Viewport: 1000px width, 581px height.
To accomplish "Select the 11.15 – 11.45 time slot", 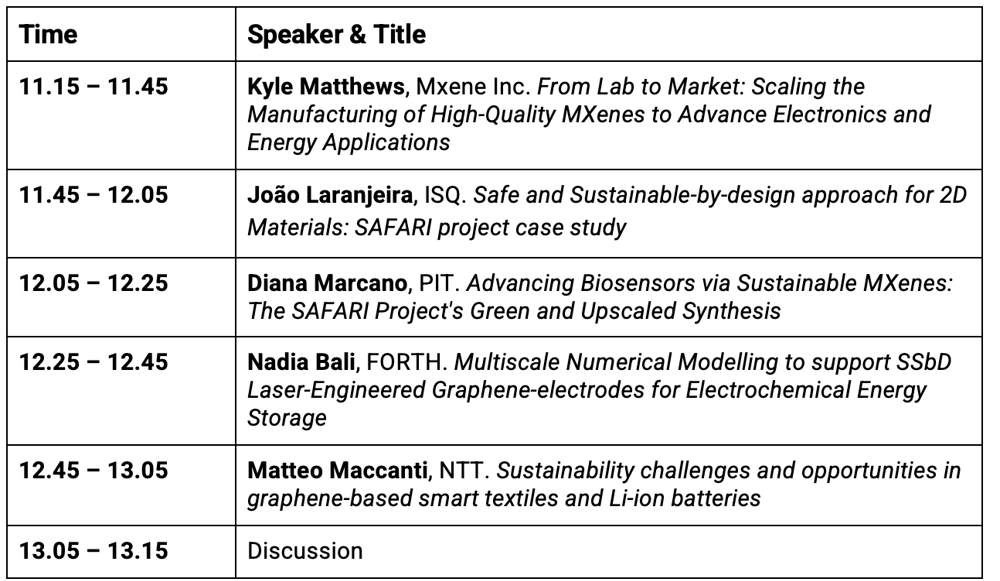I will (94, 86).
